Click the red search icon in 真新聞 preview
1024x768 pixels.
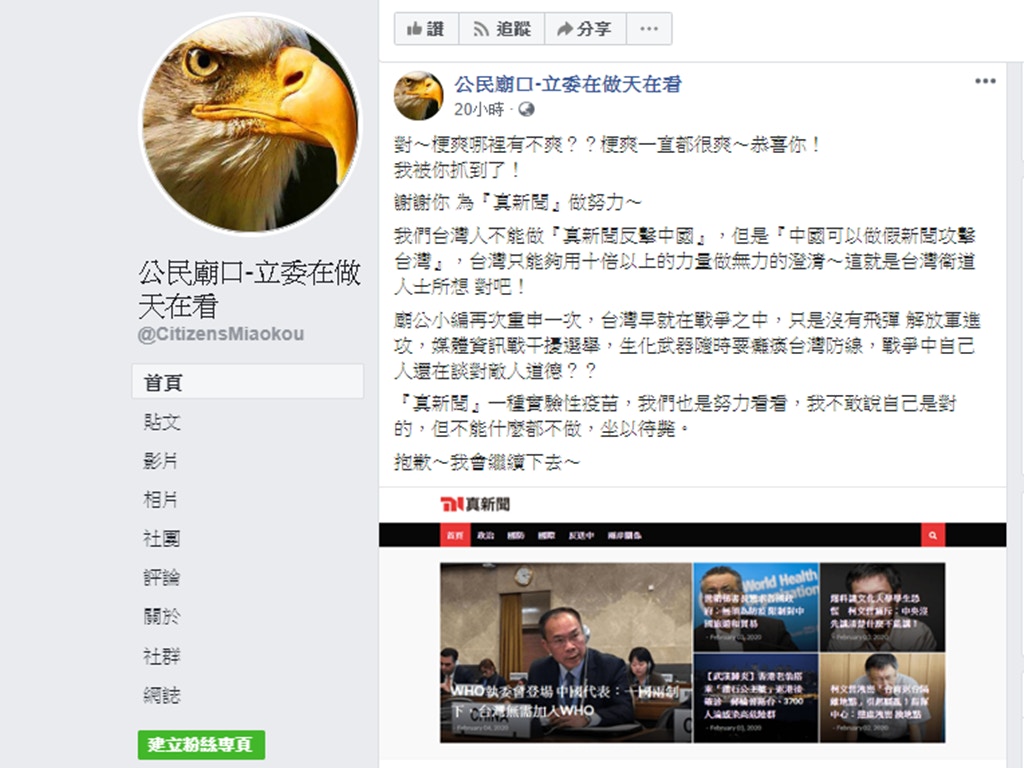[x=933, y=535]
